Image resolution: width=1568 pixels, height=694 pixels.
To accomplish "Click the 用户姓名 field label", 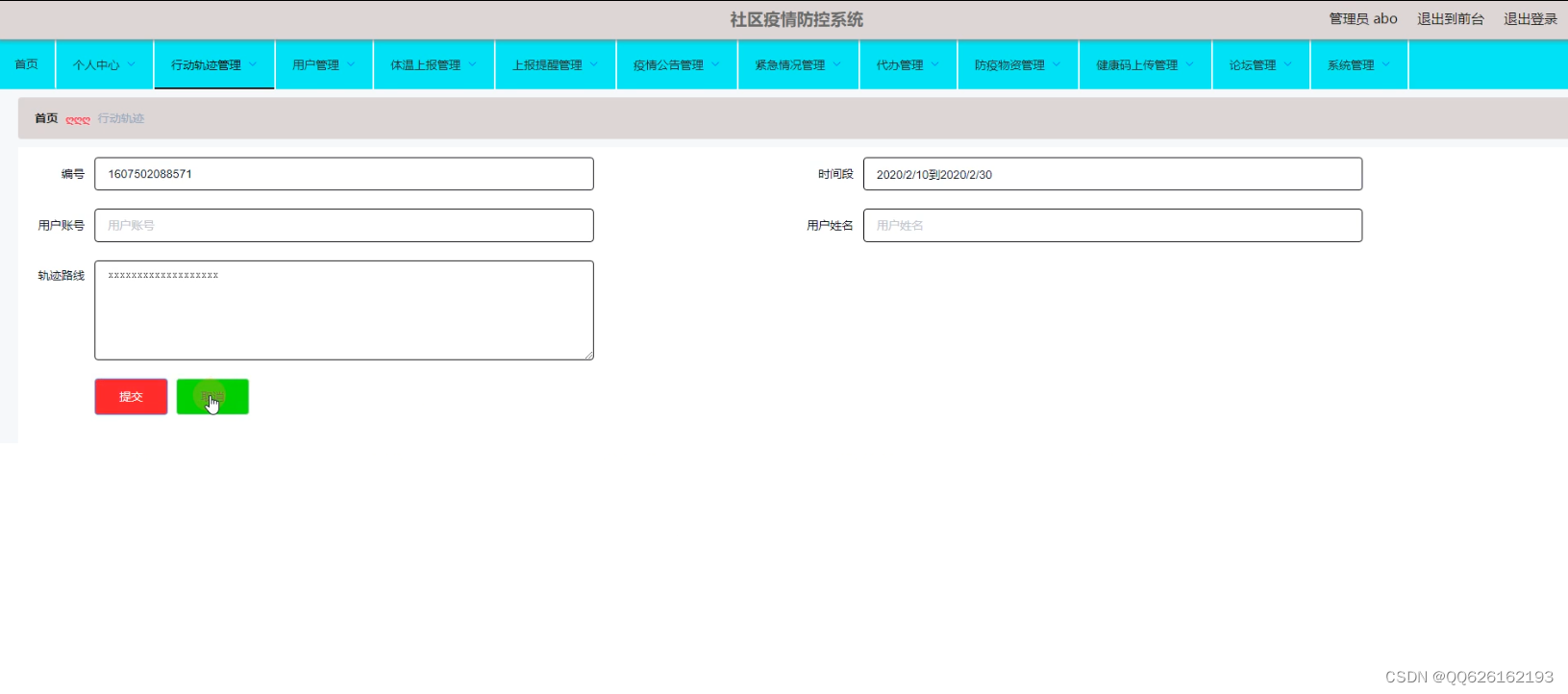I will (x=830, y=225).
